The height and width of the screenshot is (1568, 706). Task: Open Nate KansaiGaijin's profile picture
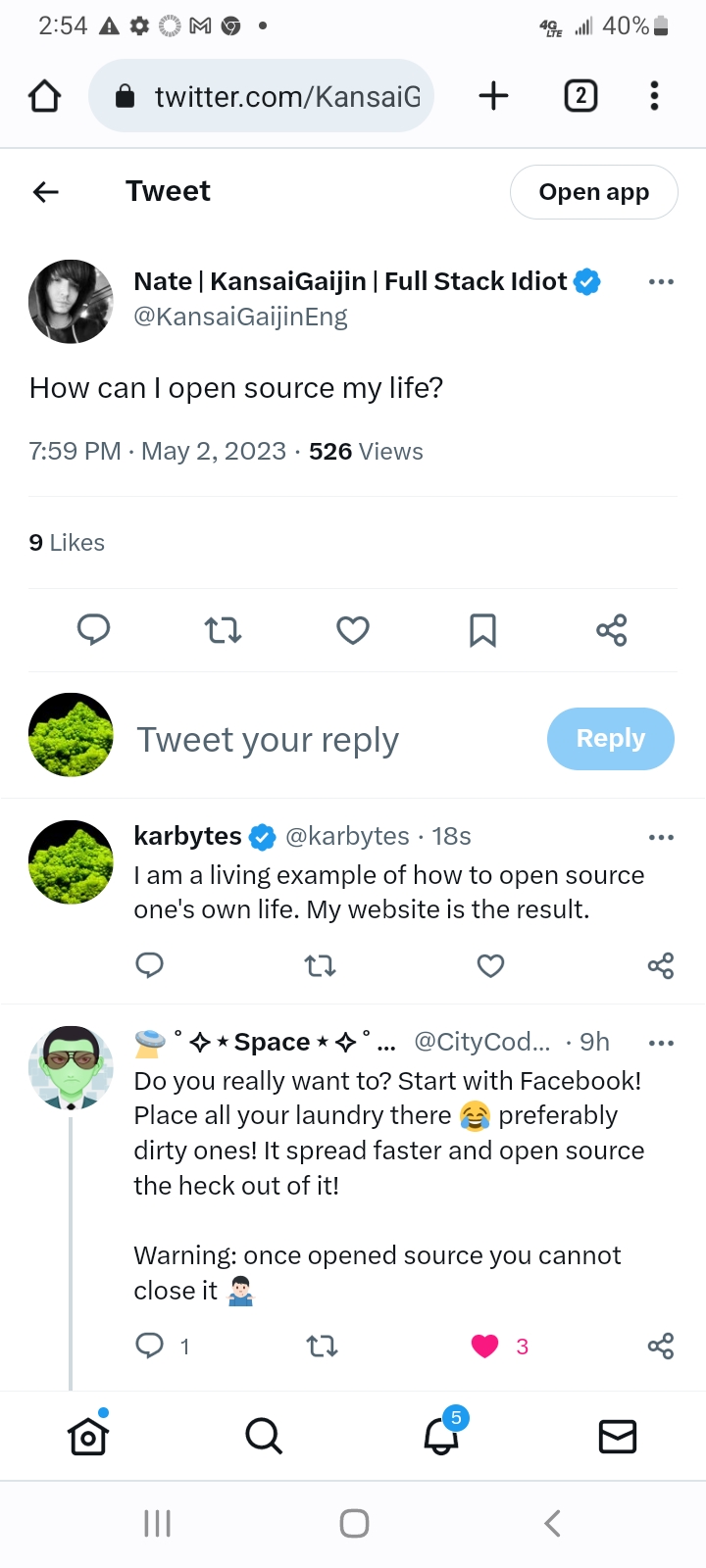(x=71, y=301)
